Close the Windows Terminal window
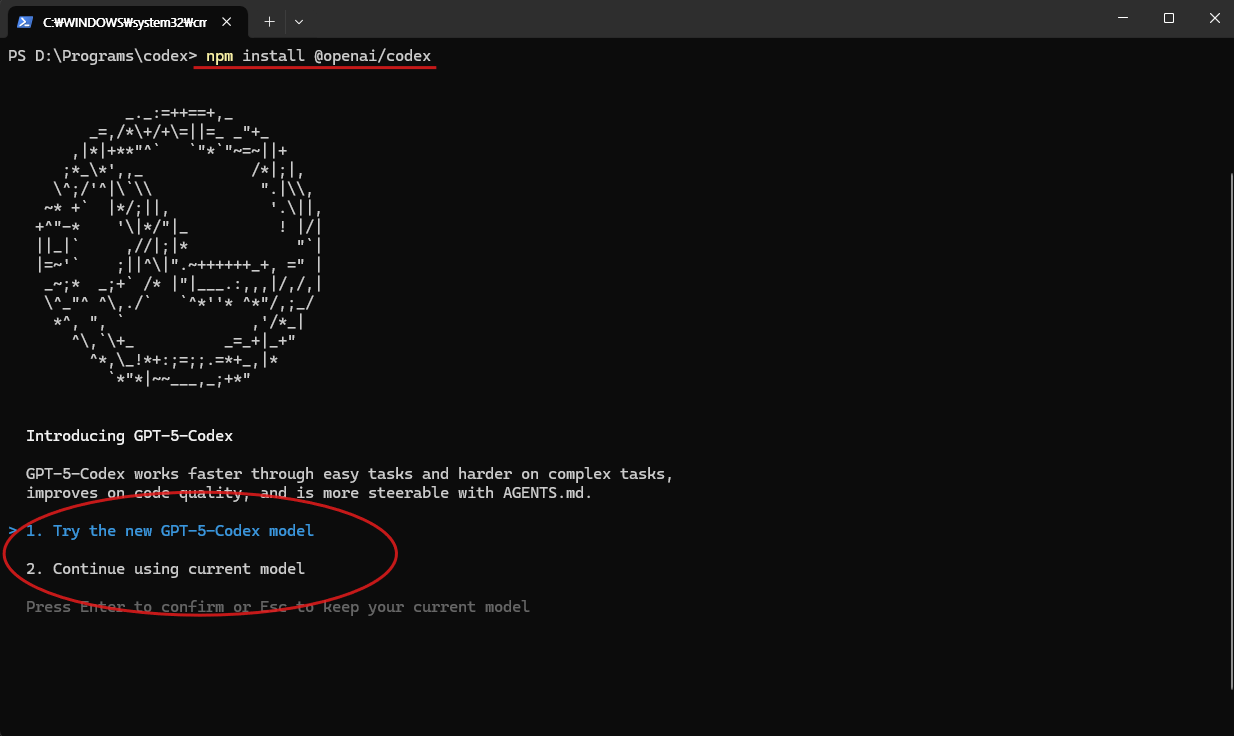This screenshot has height=736, width=1234. click(x=1214, y=19)
